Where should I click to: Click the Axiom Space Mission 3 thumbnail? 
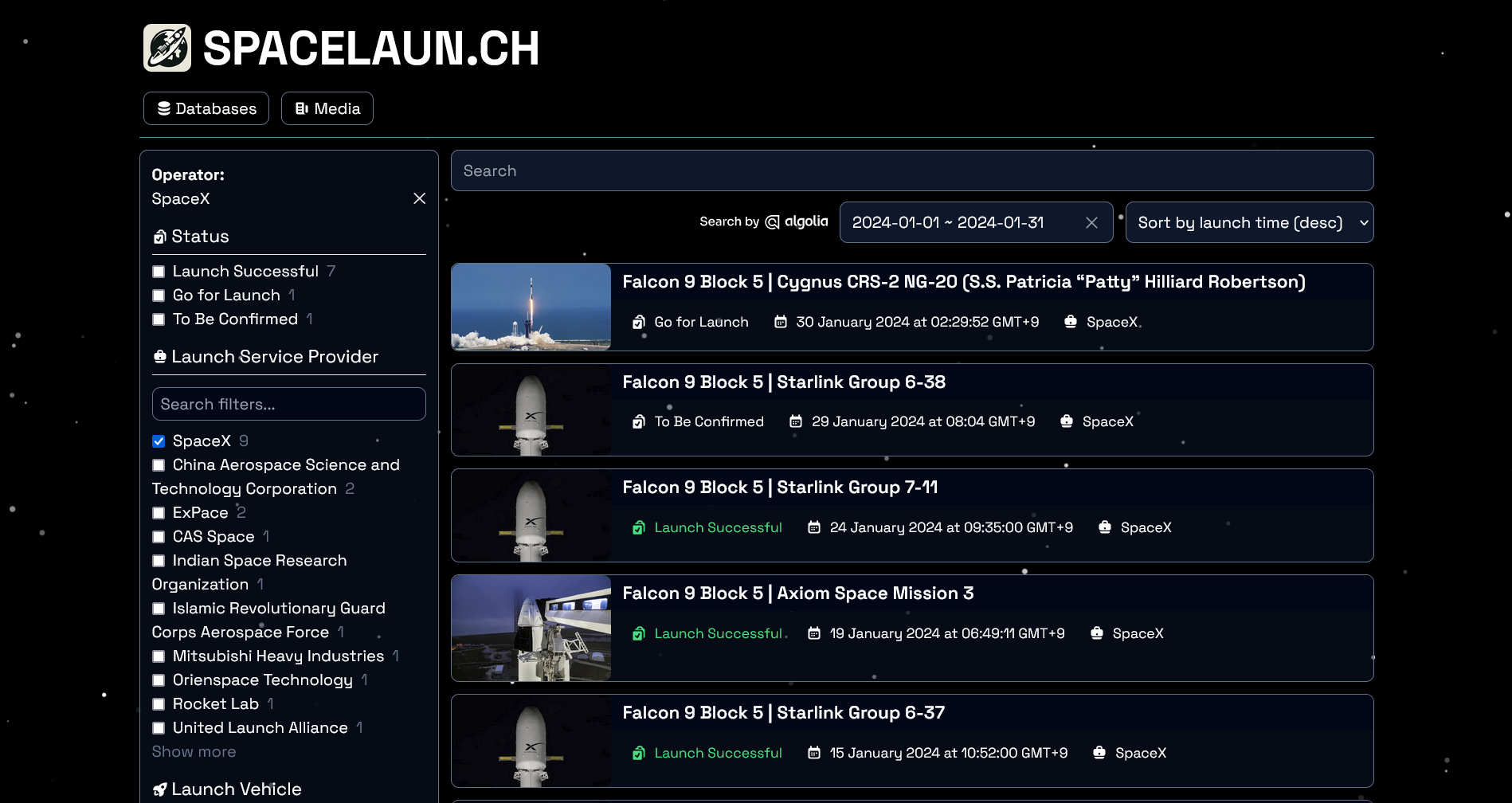coord(531,628)
